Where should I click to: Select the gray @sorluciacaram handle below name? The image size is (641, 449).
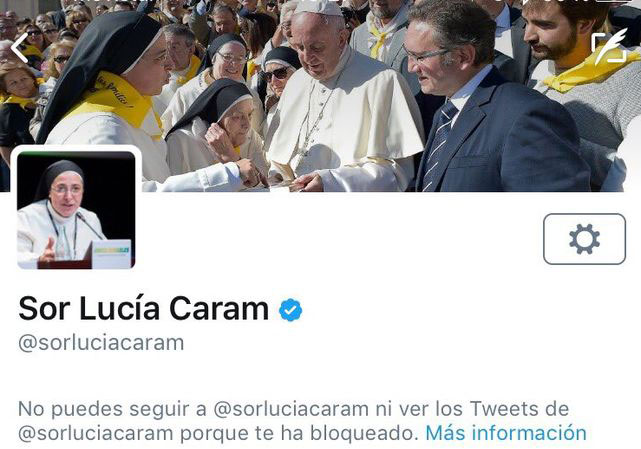(x=101, y=343)
